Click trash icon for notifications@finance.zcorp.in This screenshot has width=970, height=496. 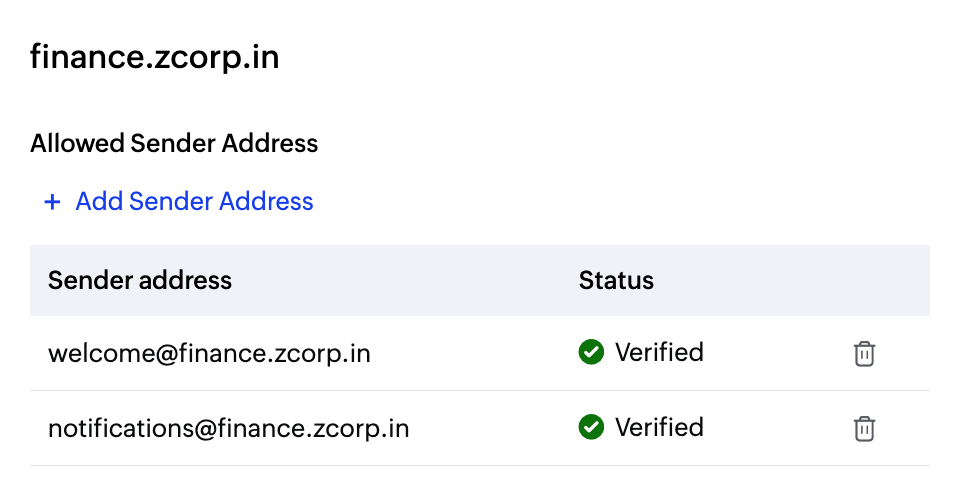click(x=864, y=429)
